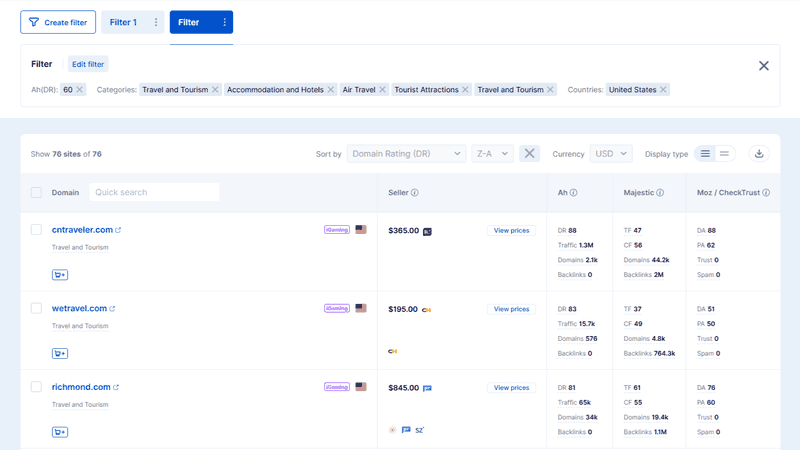This screenshot has height=450, width=800.
Task: Remove Air Travel category tag
Action: pos(384,90)
